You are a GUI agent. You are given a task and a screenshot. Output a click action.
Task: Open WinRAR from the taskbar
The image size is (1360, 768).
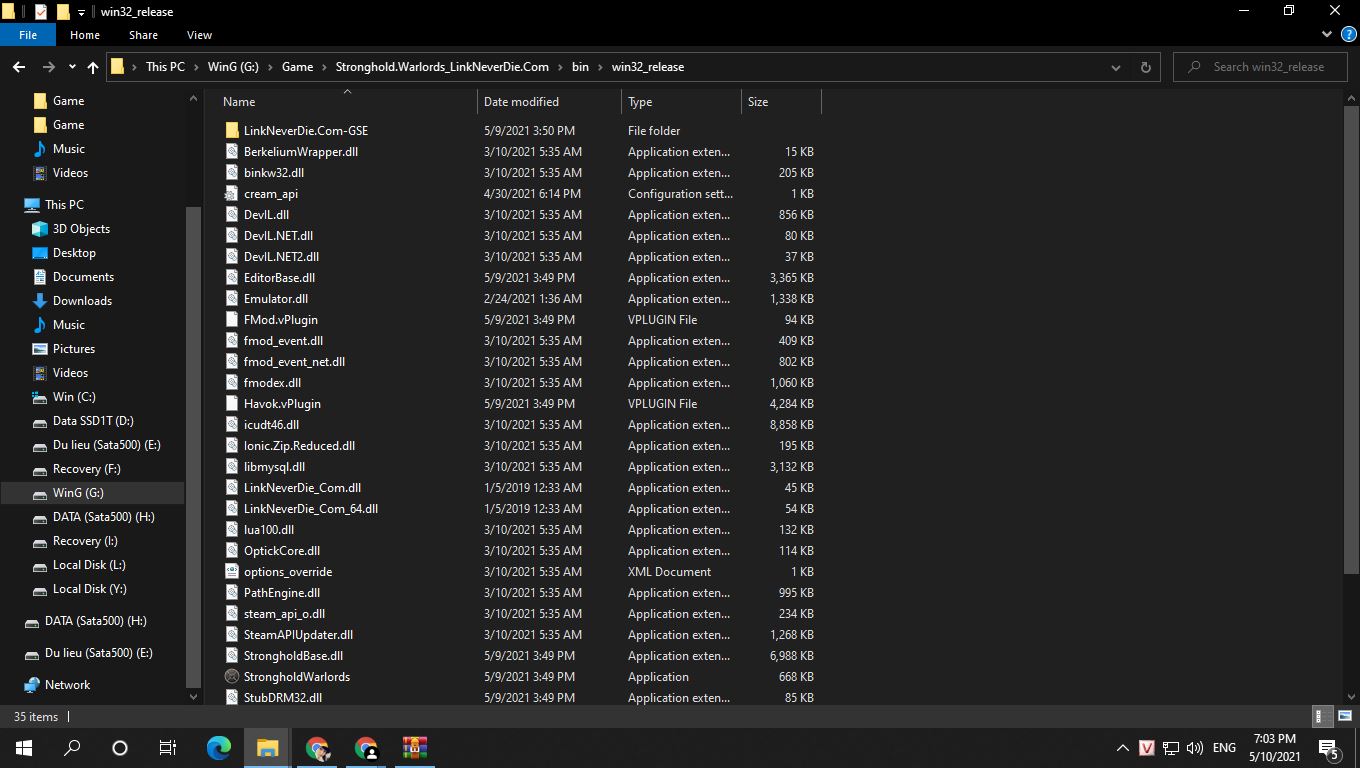pyautogui.click(x=414, y=747)
